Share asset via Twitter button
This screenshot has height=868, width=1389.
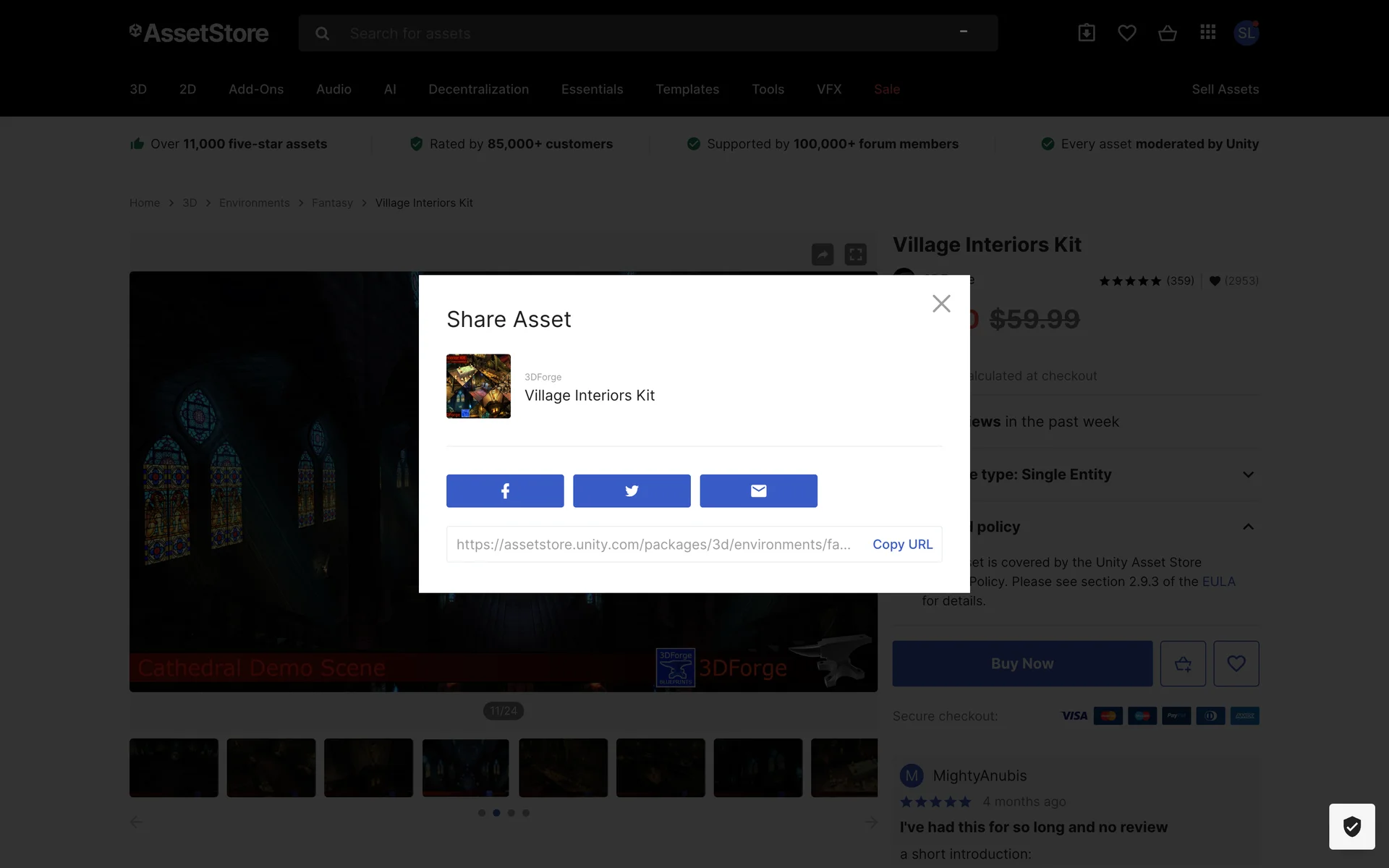point(631,490)
